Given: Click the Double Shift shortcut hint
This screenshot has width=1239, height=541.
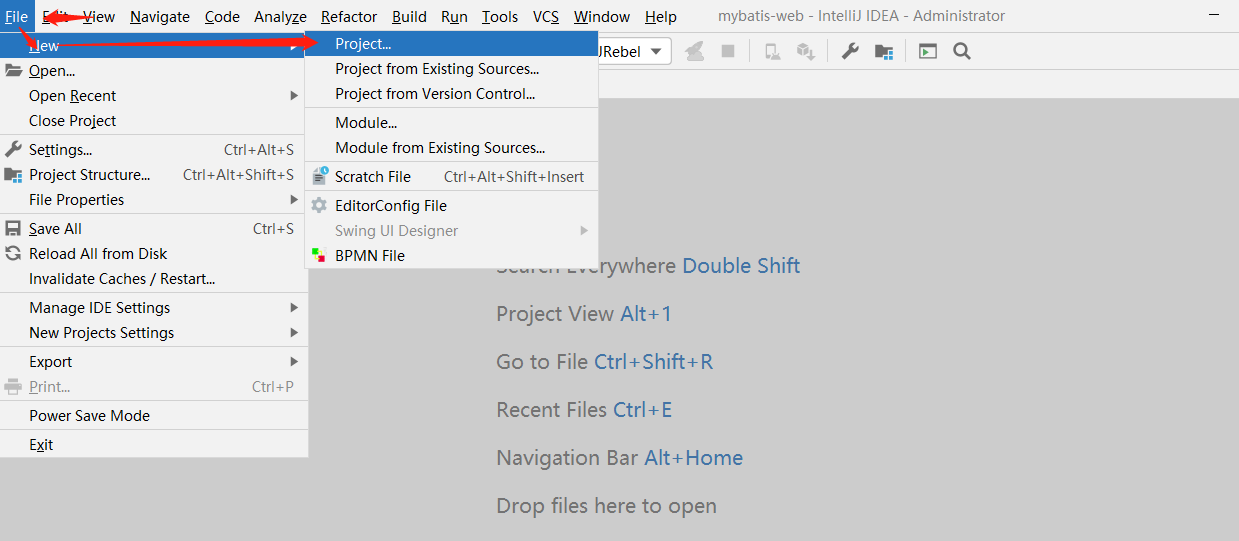Looking at the screenshot, I should pos(741,266).
